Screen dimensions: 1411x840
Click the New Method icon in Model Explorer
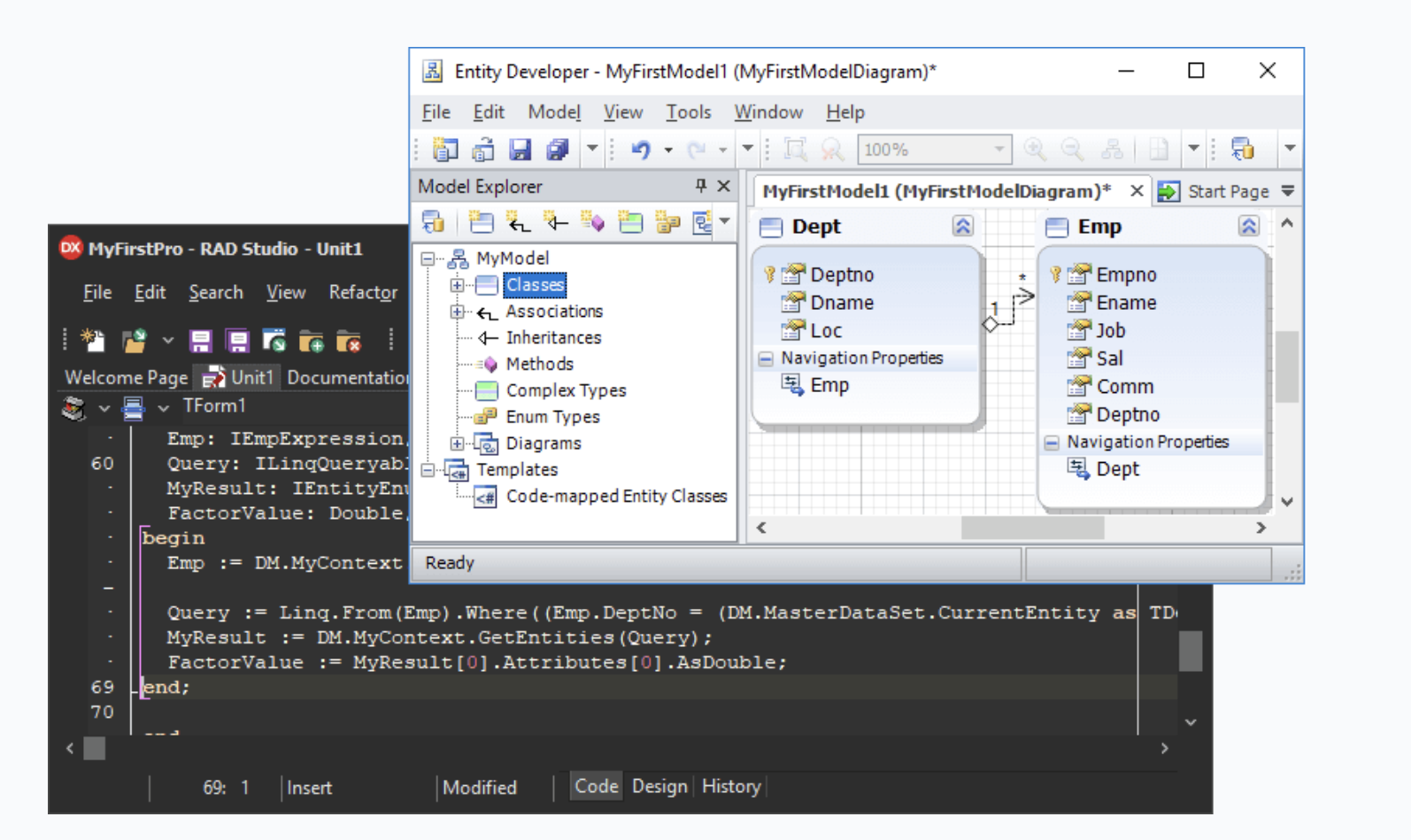[x=592, y=222]
